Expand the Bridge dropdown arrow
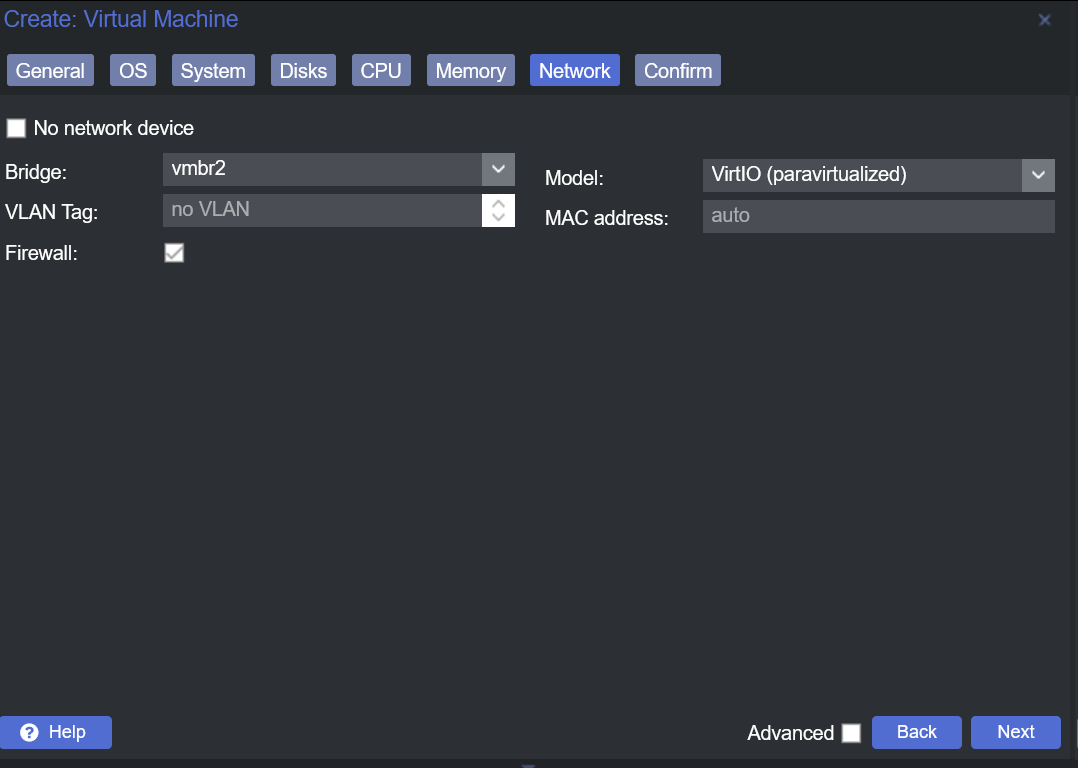 (498, 169)
